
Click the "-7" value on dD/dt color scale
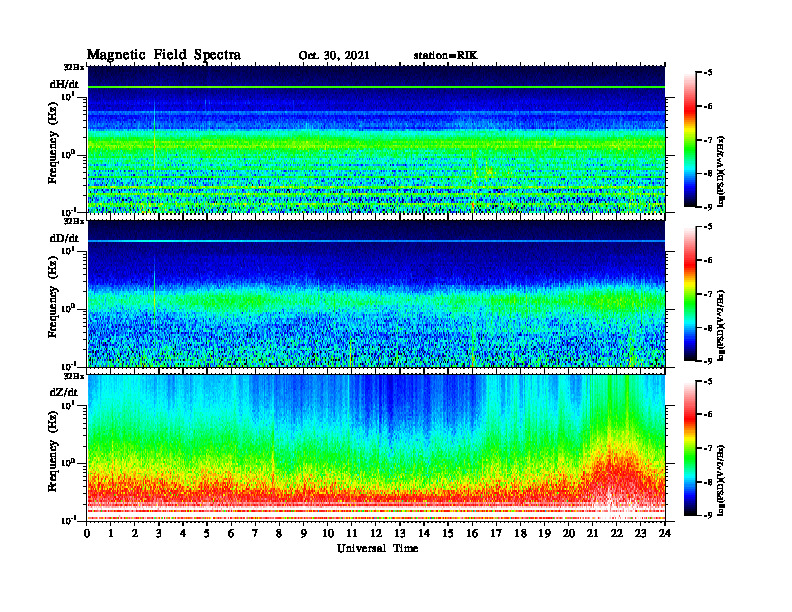point(708,294)
